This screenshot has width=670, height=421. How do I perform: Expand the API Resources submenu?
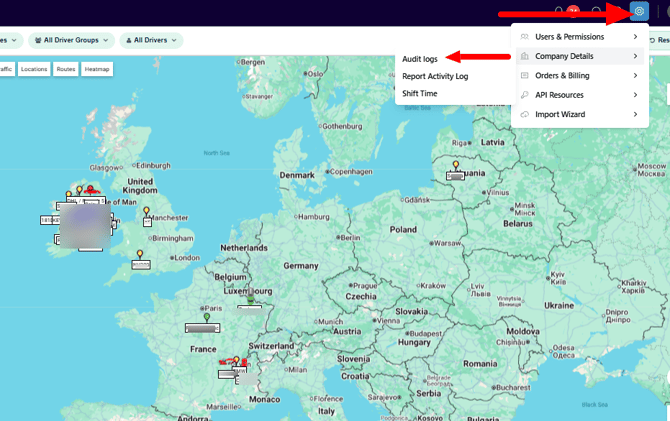(x=580, y=95)
